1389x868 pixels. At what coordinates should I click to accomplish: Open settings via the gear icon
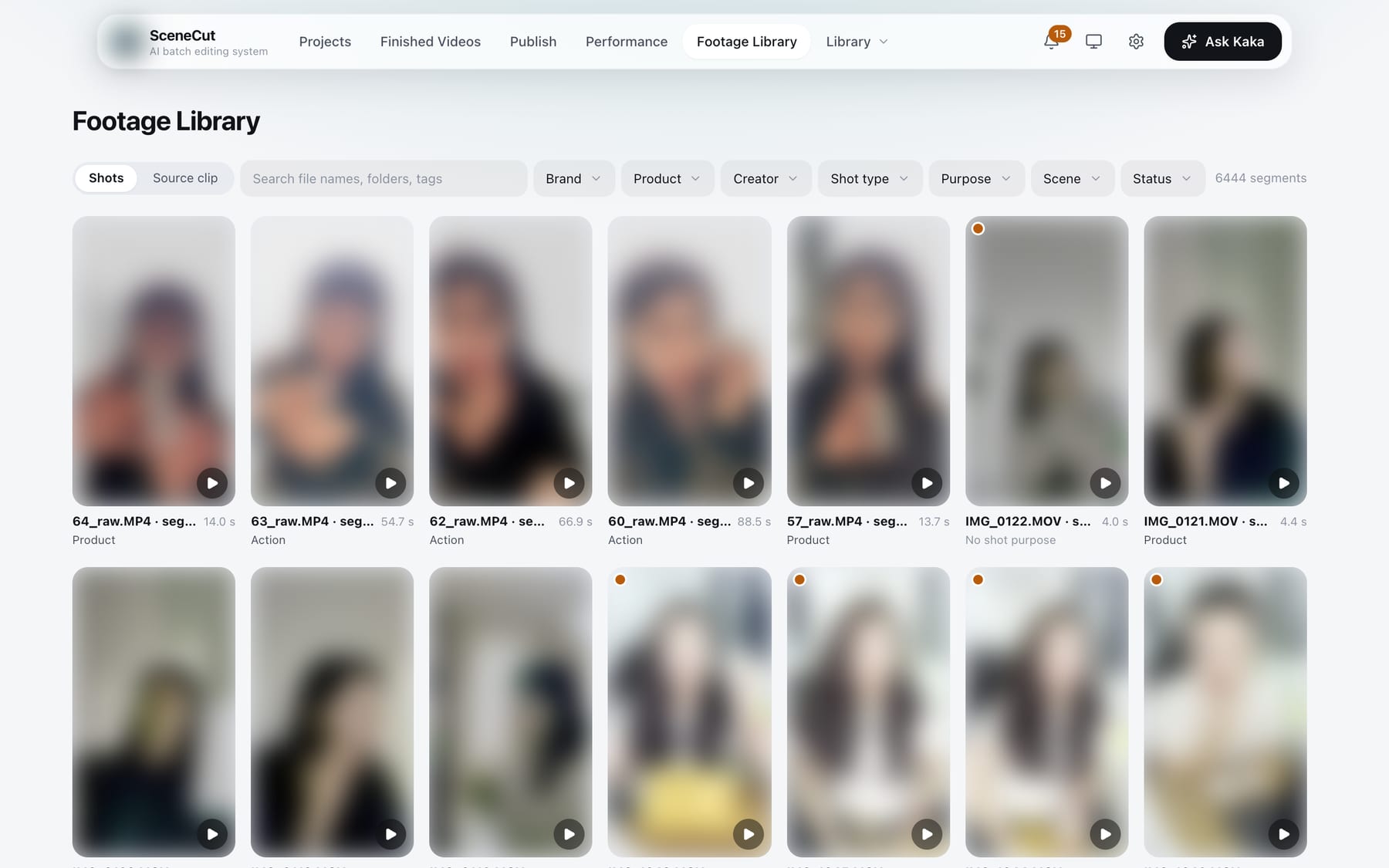tap(1136, 42)
